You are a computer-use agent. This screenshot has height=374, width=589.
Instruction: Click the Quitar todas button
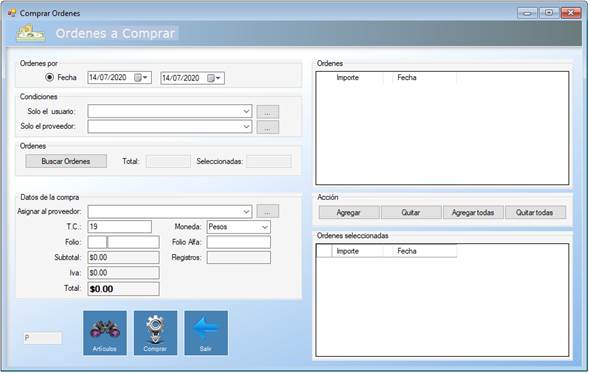pos(535,213)
